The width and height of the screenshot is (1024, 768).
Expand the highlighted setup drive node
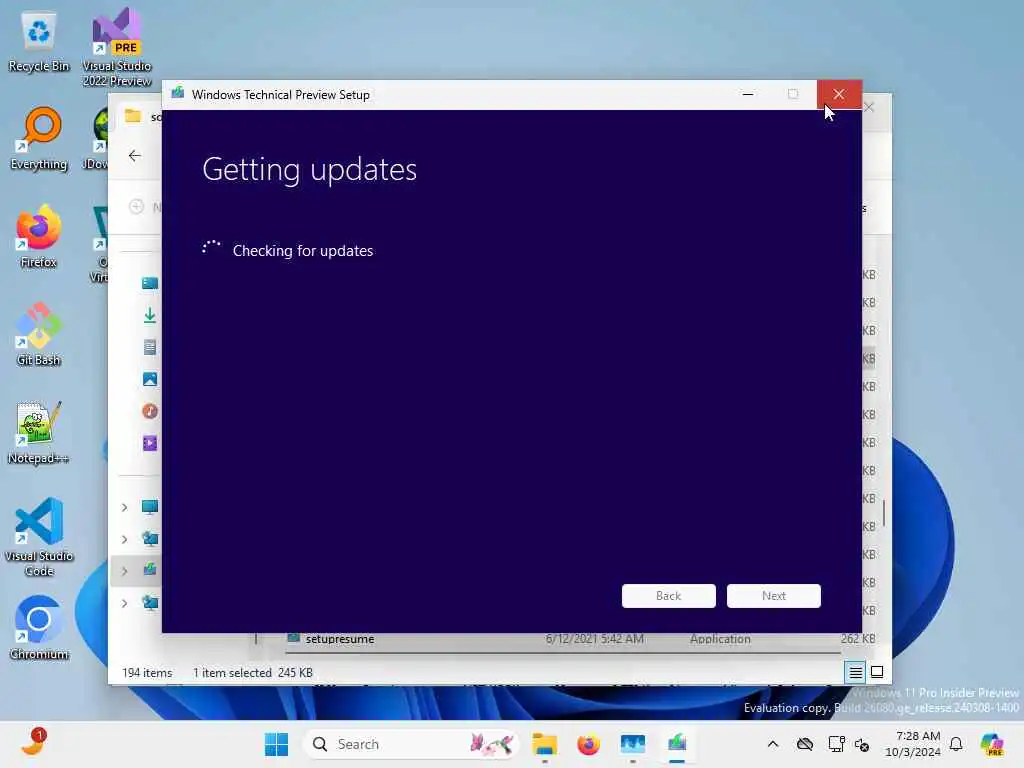click(x=124, y=571)
